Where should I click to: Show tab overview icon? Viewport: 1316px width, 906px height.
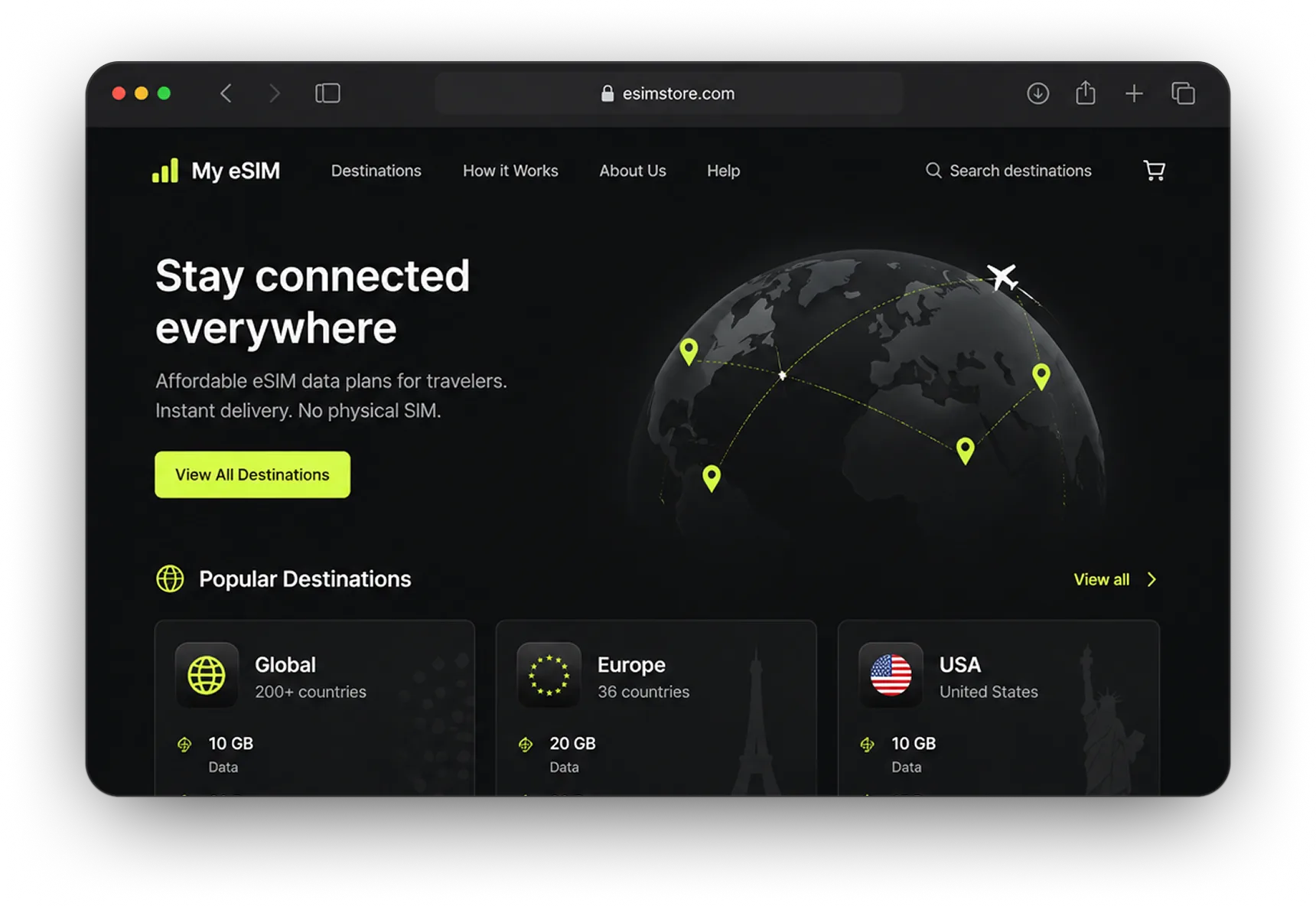point(1183,93)
